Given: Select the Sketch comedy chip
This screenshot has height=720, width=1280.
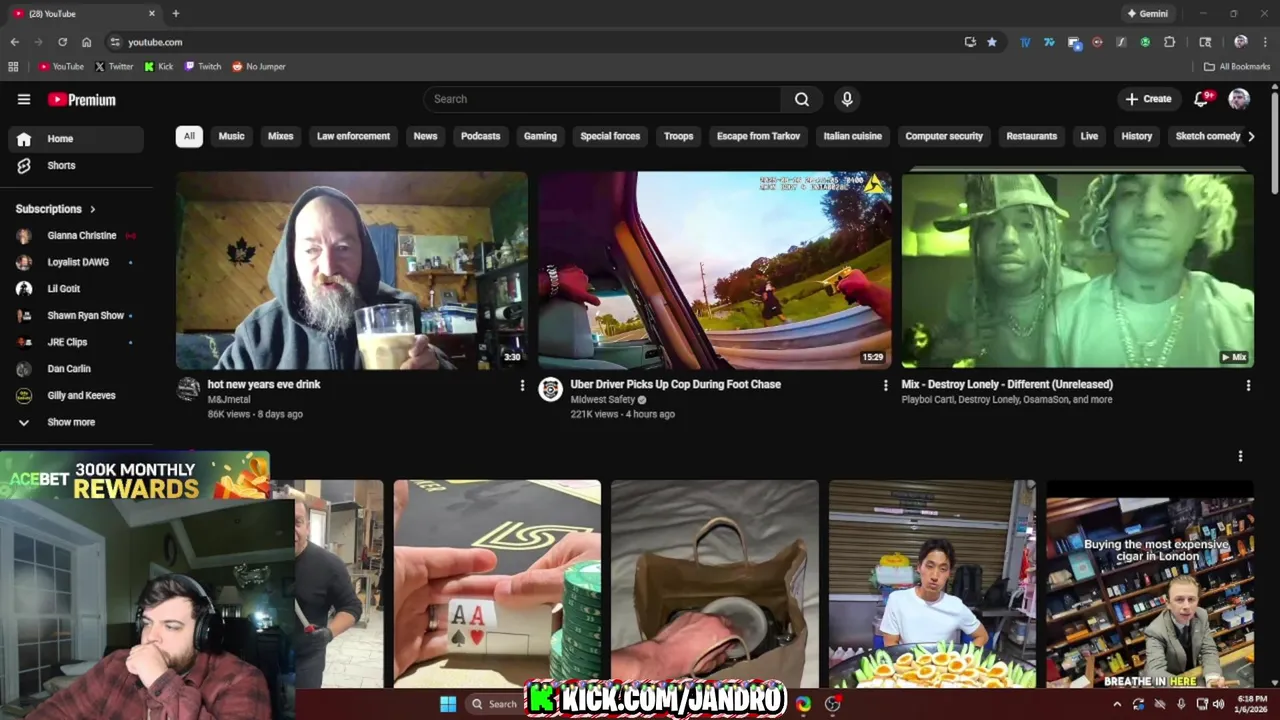Looking at the screenshot, I should coord(1208,136).
